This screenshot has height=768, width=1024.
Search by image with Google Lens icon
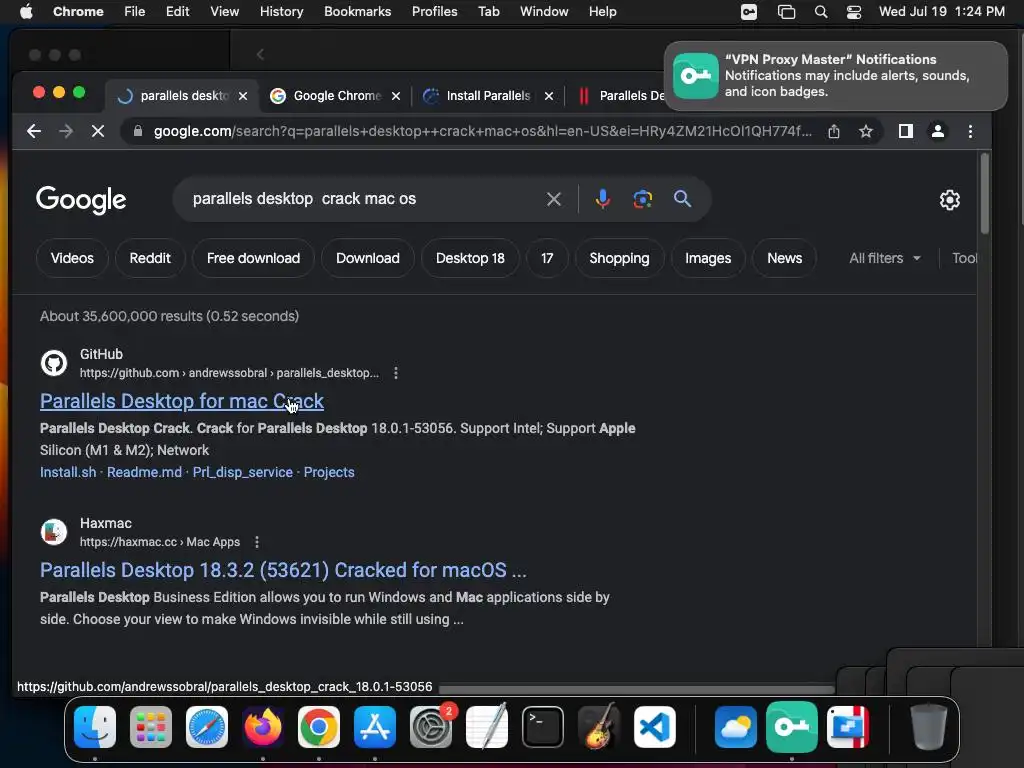pos(643,199)
